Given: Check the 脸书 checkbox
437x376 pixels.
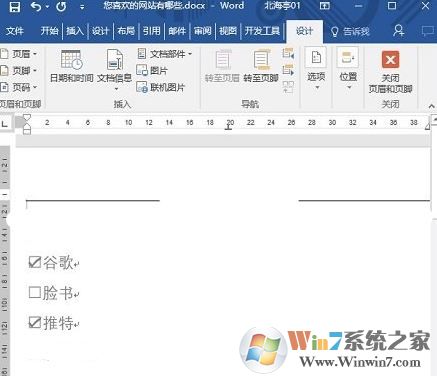Looking at the screenshot, I should coord(35,292).
